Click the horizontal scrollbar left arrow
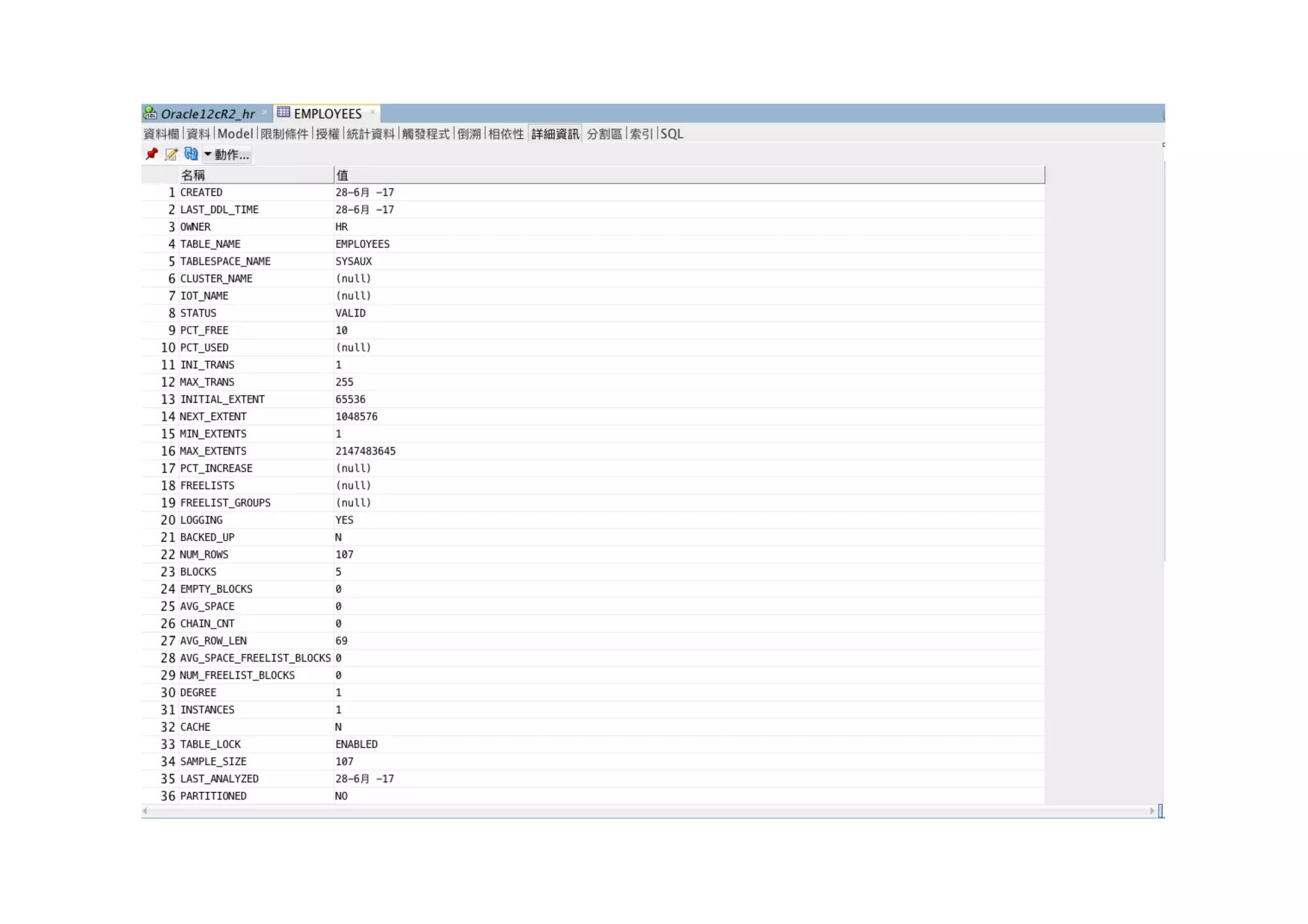 [146, 811]
